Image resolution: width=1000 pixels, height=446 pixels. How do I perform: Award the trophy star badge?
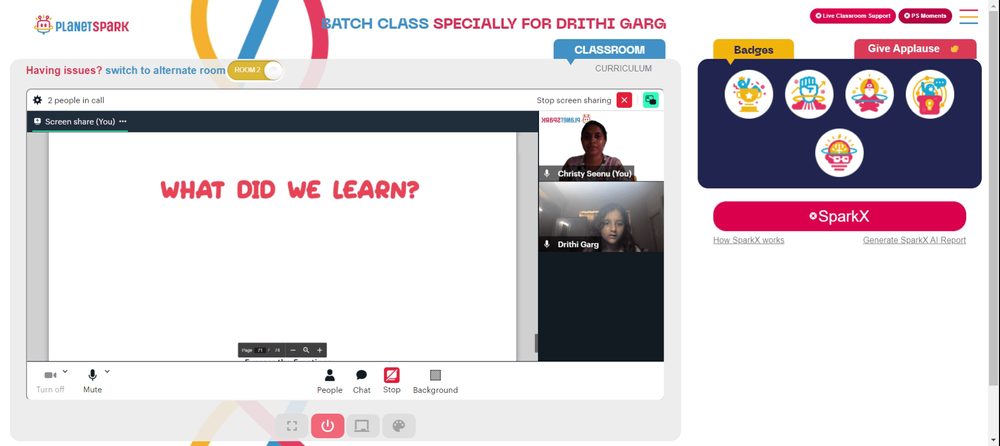tap(749, 94)
